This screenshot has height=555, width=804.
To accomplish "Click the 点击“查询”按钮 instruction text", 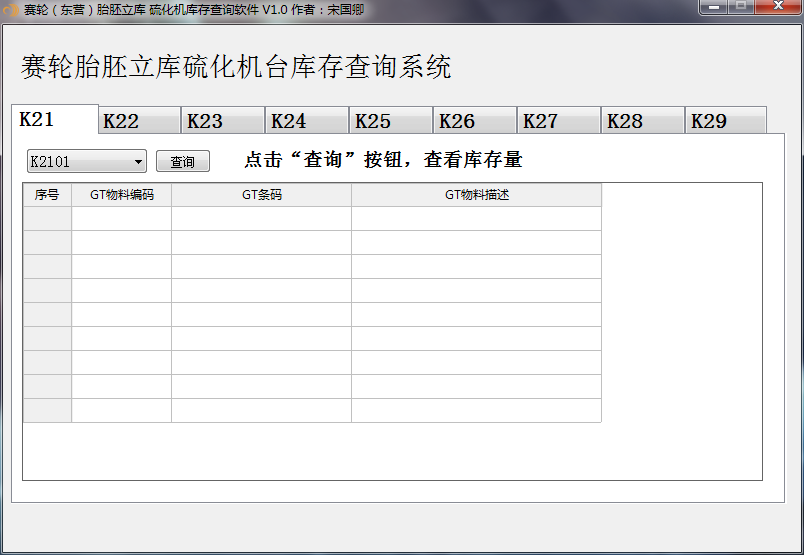I will click(384, 160).
